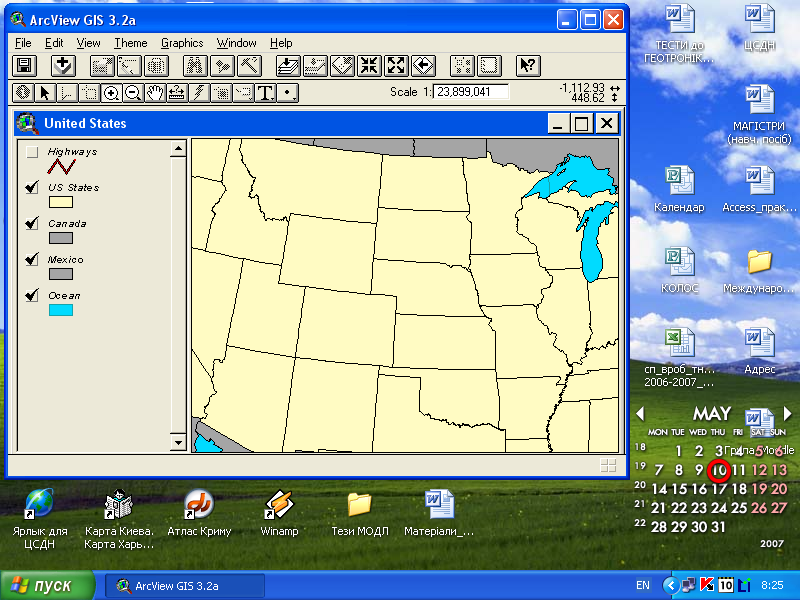
Task: Click the Ocean cyan legend swatch
Action: [x=61, y=310]
